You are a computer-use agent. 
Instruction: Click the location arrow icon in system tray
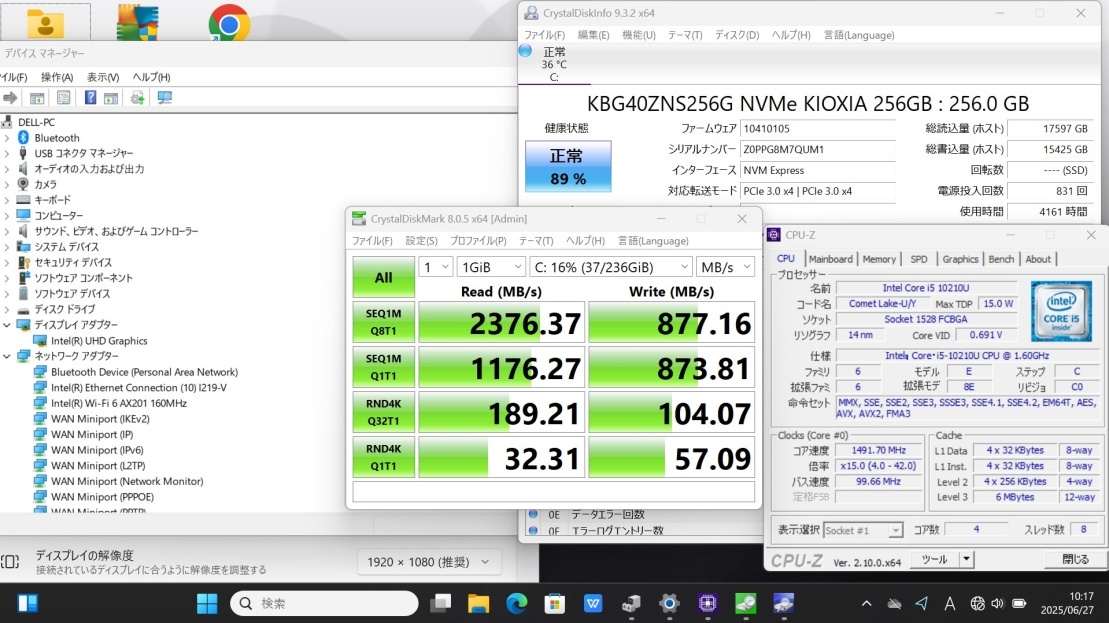922,604
